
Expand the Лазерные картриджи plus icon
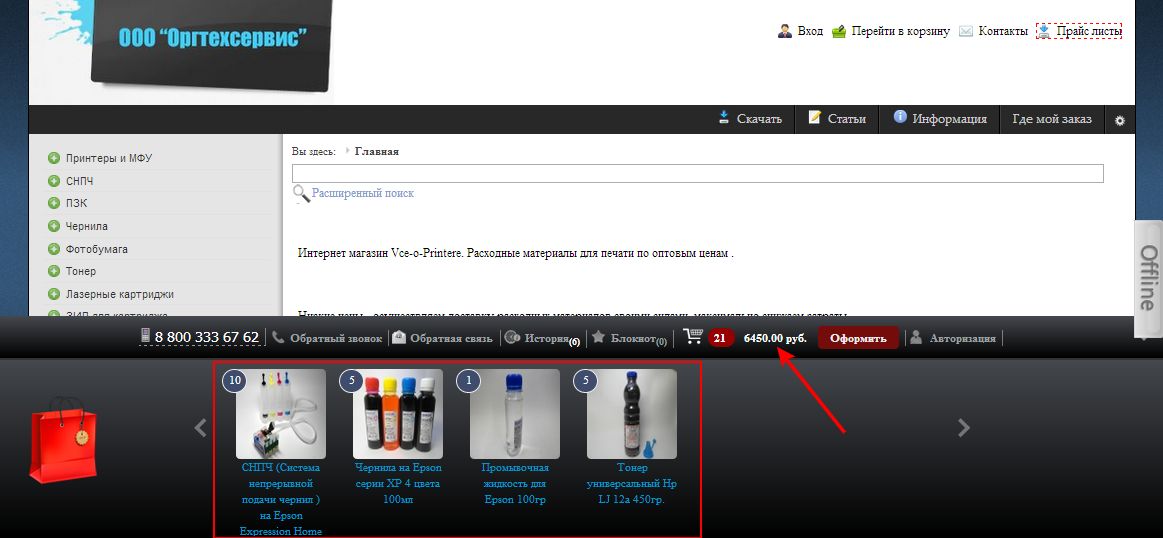[x=53, y=295]
